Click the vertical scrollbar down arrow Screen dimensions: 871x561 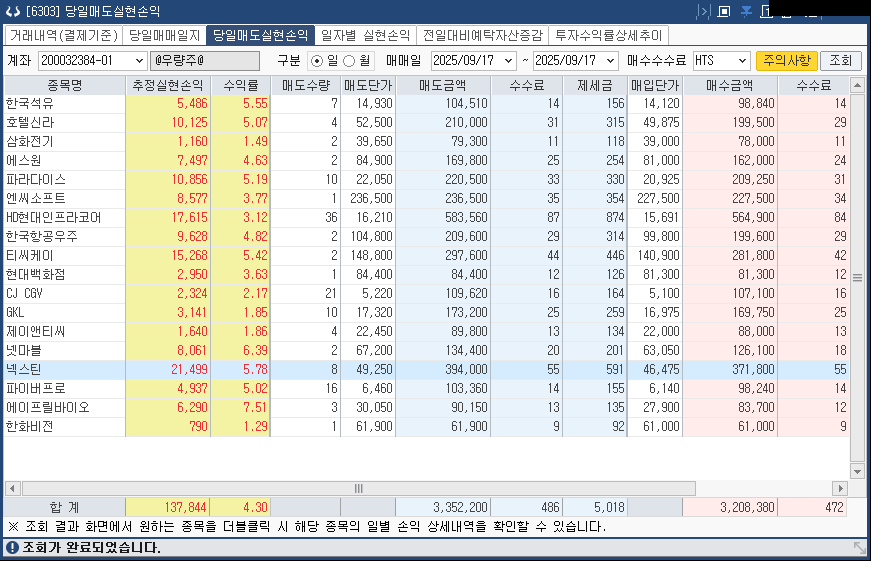pyautogui.click(x=857, y=472)
